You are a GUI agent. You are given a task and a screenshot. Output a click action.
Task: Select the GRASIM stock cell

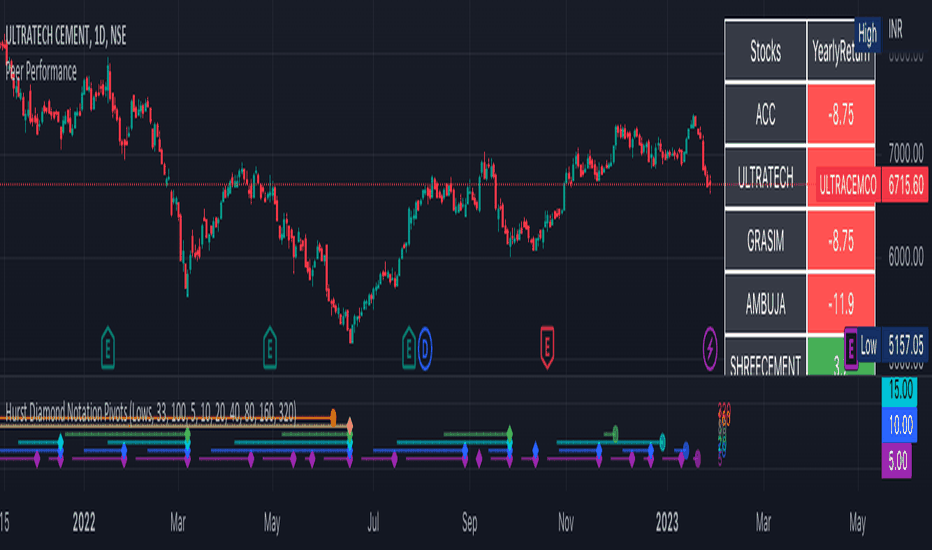point(765,241)
